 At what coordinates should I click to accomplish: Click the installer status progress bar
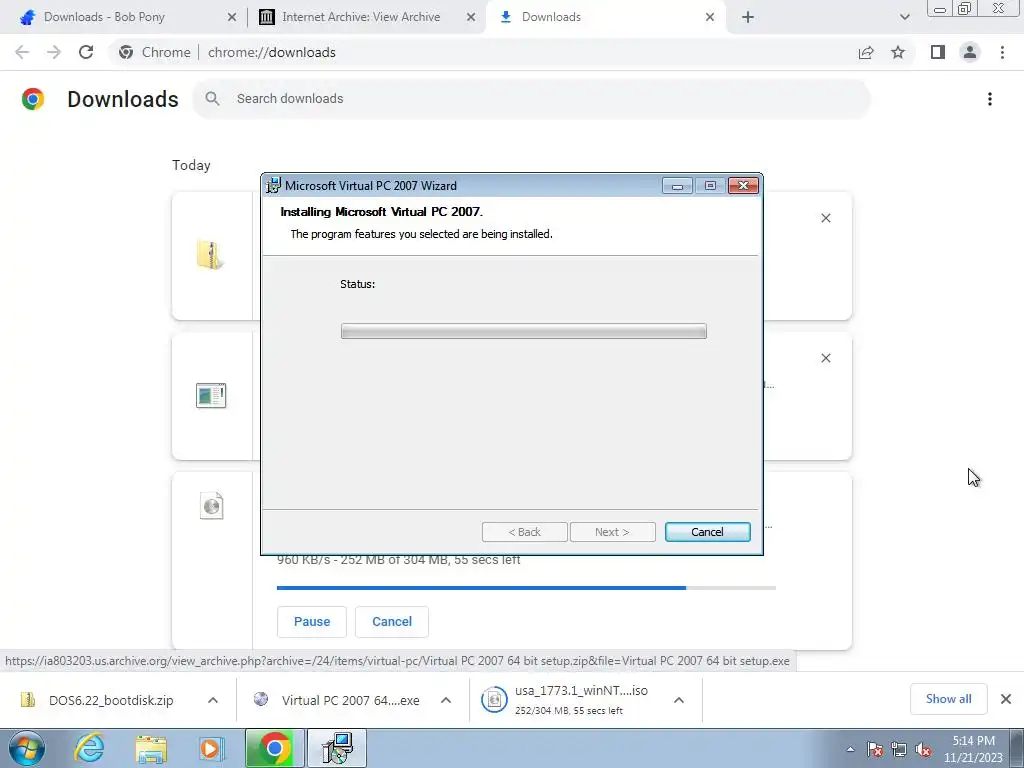tap(523, 331)
